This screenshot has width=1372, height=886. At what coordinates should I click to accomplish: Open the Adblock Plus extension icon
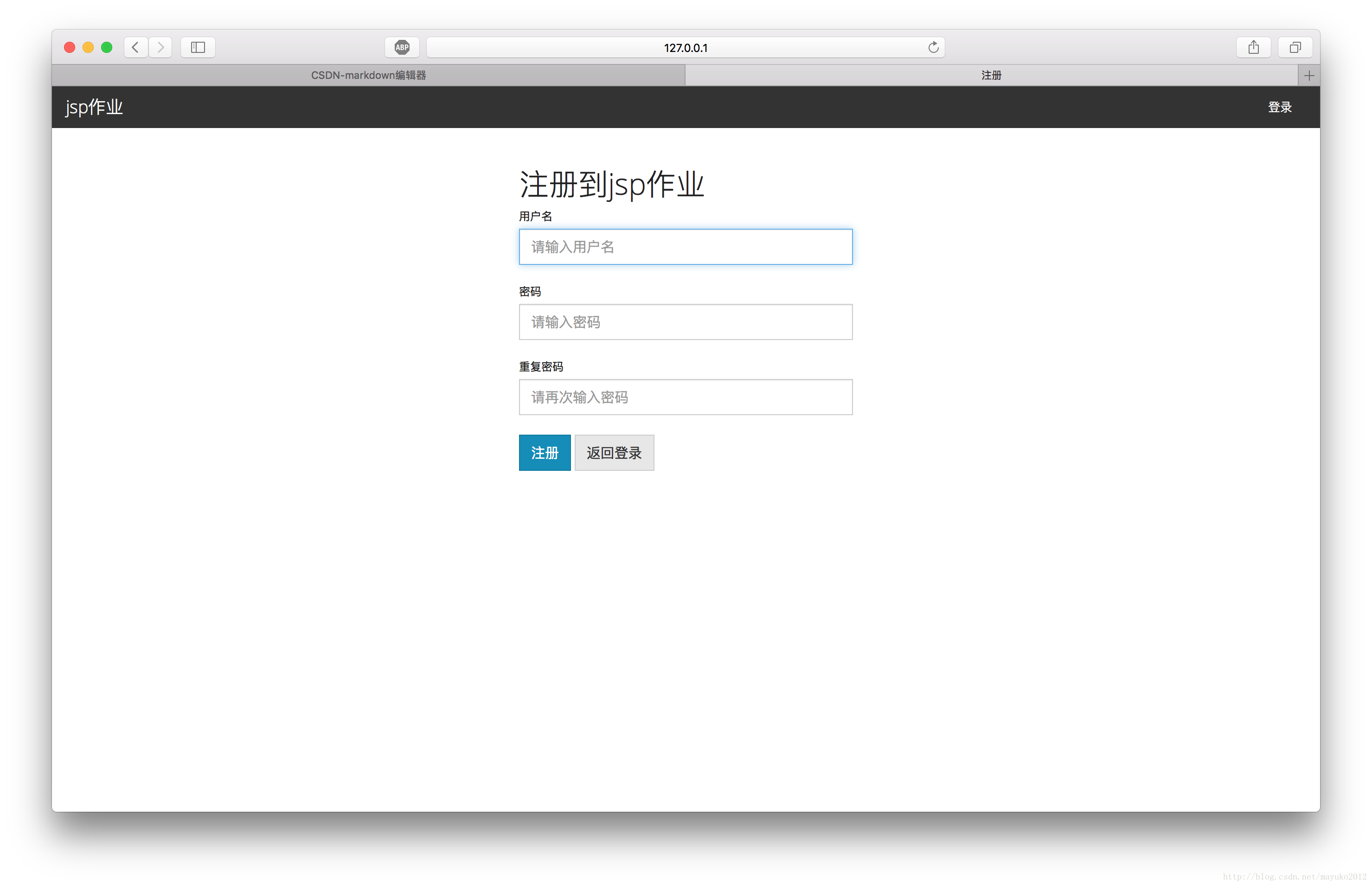(402, 47)
